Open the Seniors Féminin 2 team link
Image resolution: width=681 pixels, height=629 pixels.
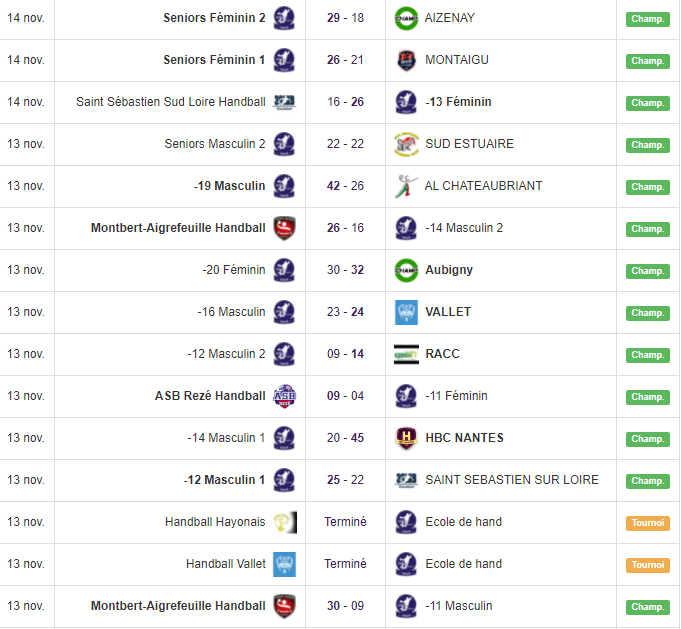tap(214, 18)
